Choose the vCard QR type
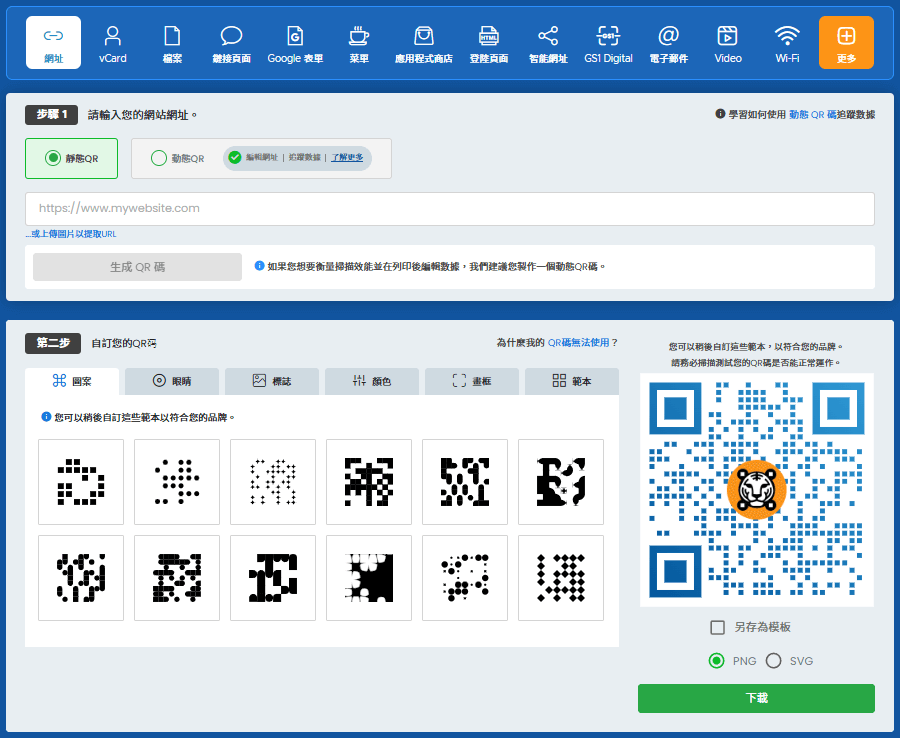 112,42
